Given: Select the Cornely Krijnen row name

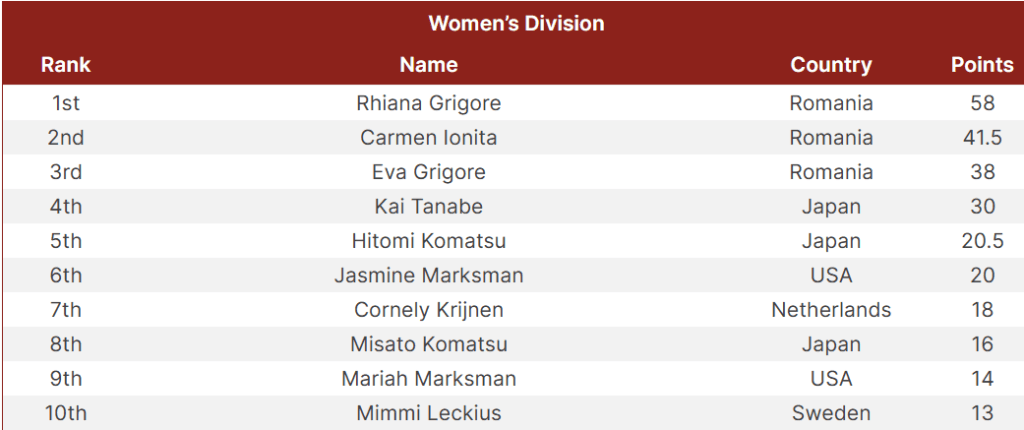Looking at the screenshot, I should 429,310.
